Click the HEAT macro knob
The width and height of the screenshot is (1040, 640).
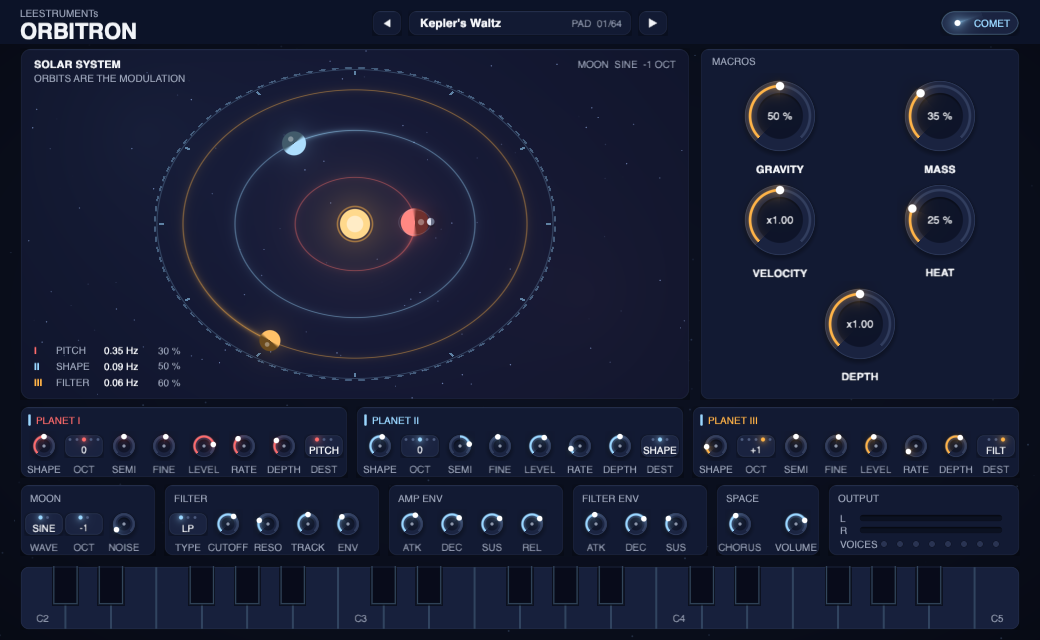coord(939,220)
